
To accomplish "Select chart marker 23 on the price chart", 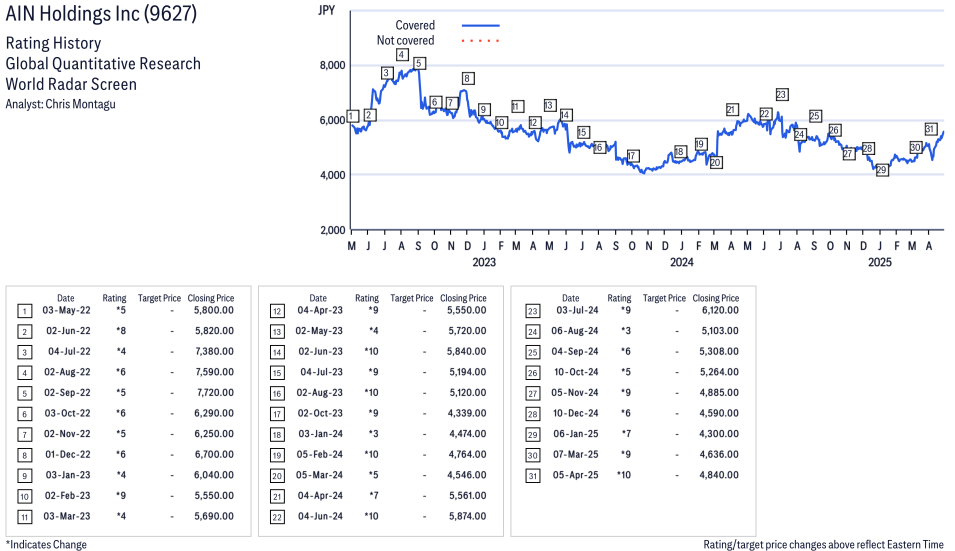I will coord(782,94).
